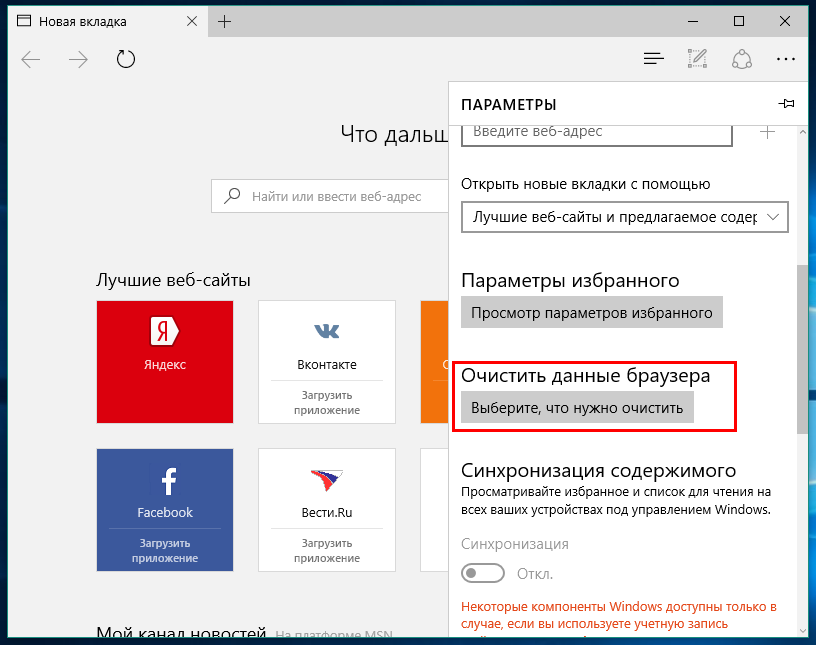Click the Forward navigation arrow
Viewport: 816px width, 645px height.
pos(78,59)
